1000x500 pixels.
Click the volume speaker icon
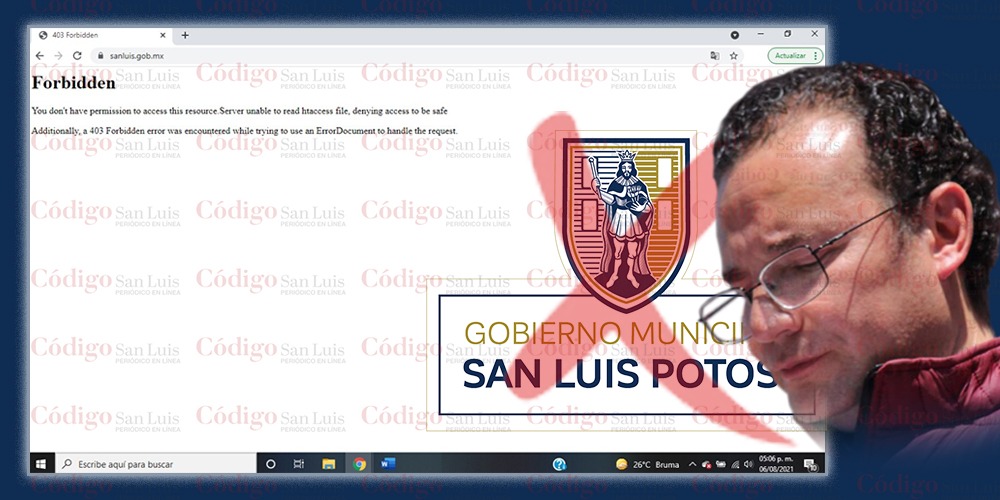(x=748, y=464)
